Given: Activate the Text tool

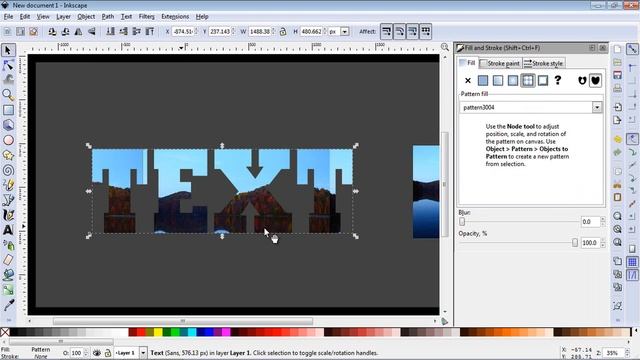Looking at the screenshot, I should [8, 230].
